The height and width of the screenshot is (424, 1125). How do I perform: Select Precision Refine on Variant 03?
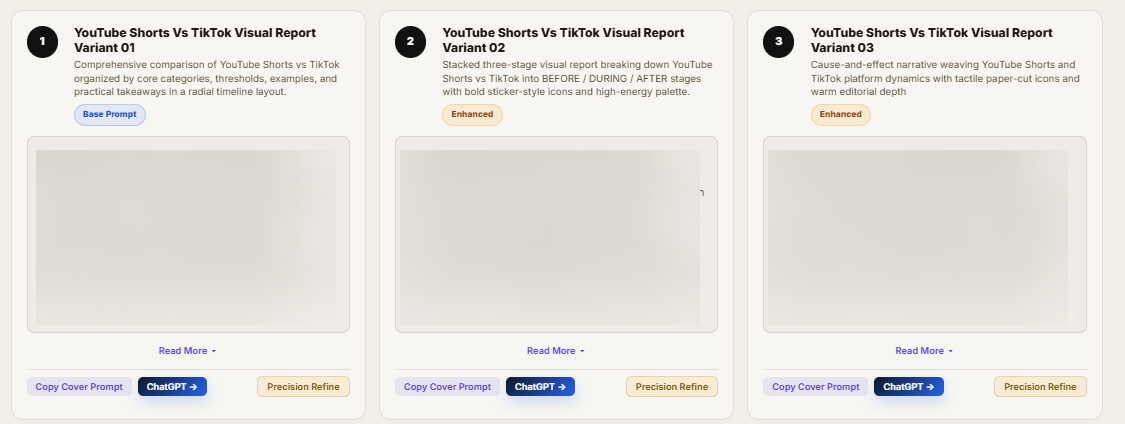pos(1040,387)
